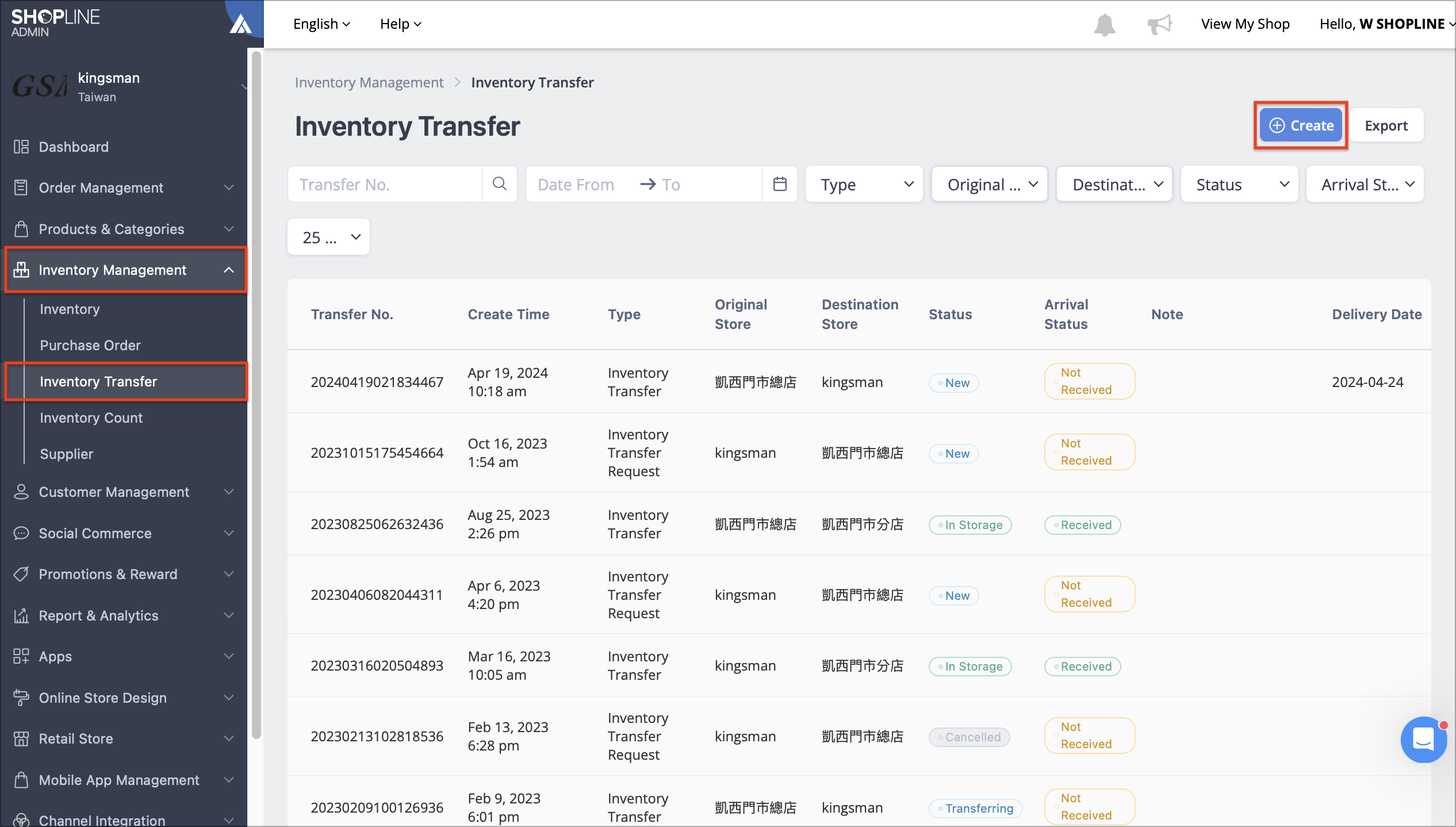The image size is (1456, 827).
Task: Open the Status filter dropdown
Action: [1240, 184]
